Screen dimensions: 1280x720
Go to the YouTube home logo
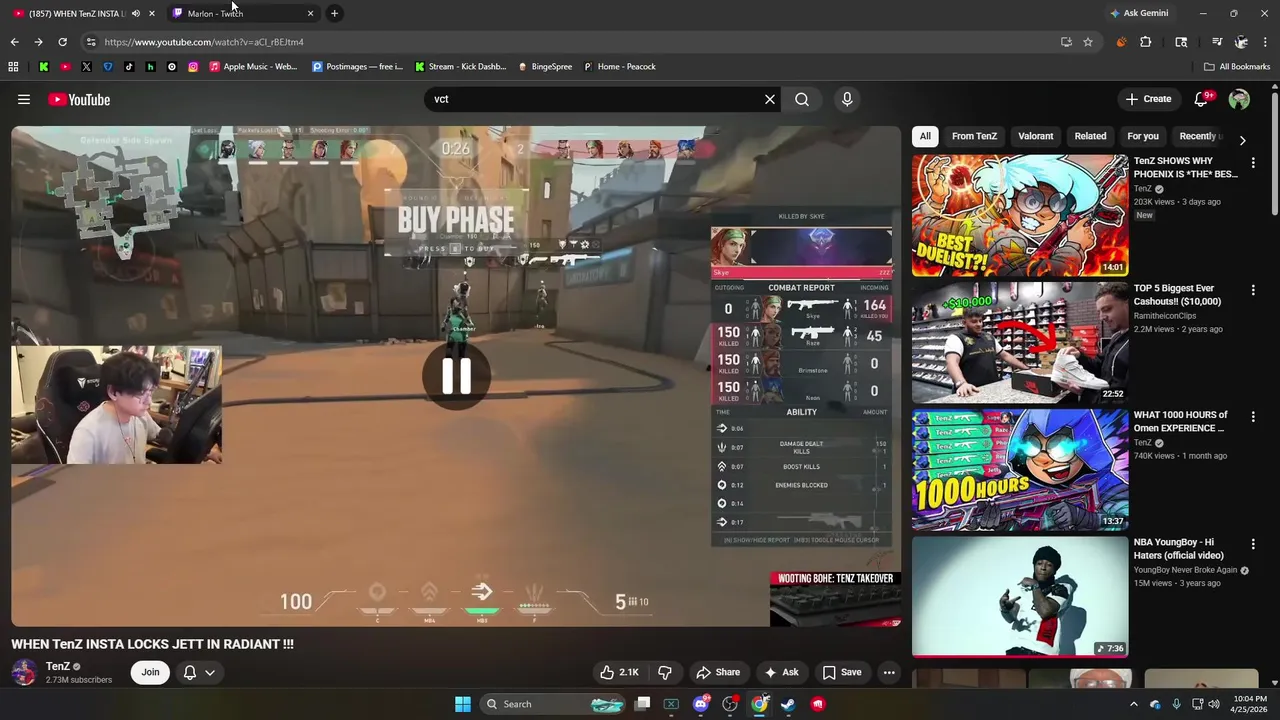click(x=79, y=99)
